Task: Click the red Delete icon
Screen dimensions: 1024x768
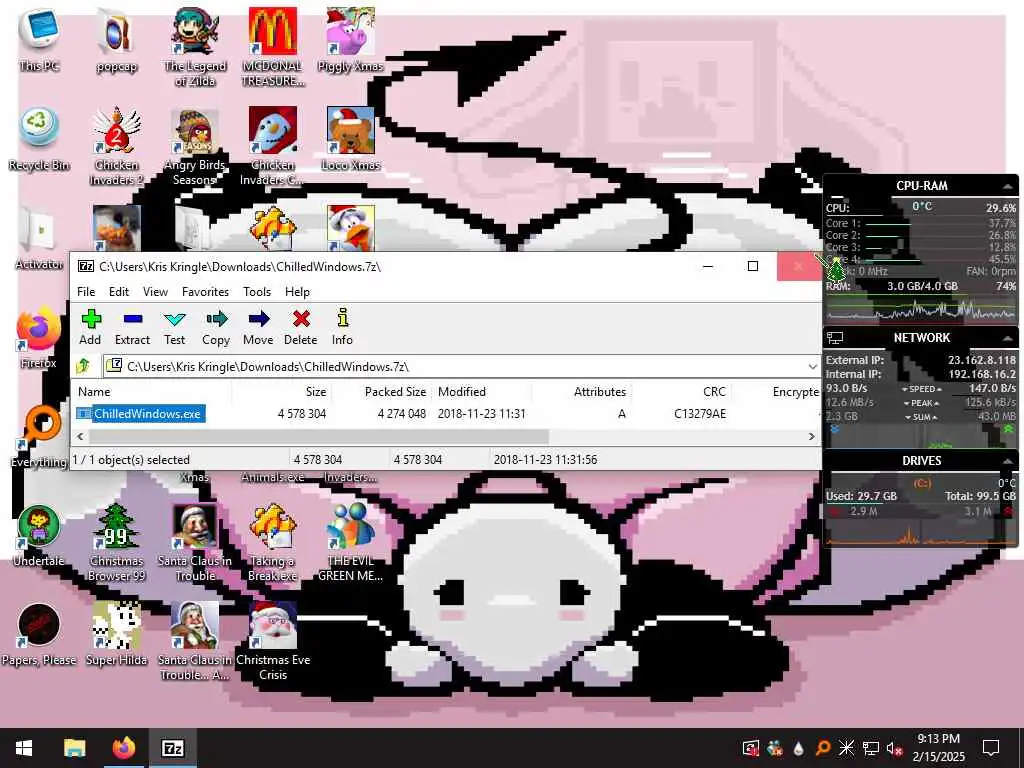Action: click(300, 327)
